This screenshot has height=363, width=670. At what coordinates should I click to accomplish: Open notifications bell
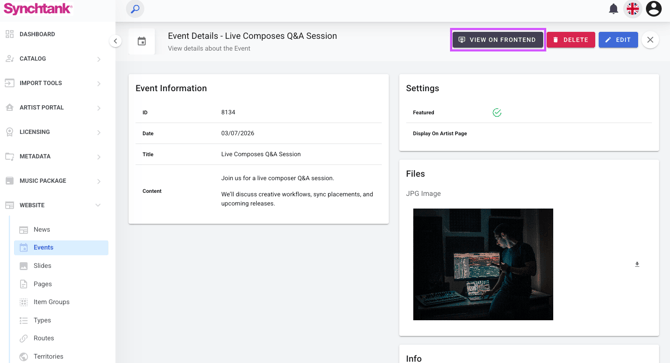coord(613,9)
